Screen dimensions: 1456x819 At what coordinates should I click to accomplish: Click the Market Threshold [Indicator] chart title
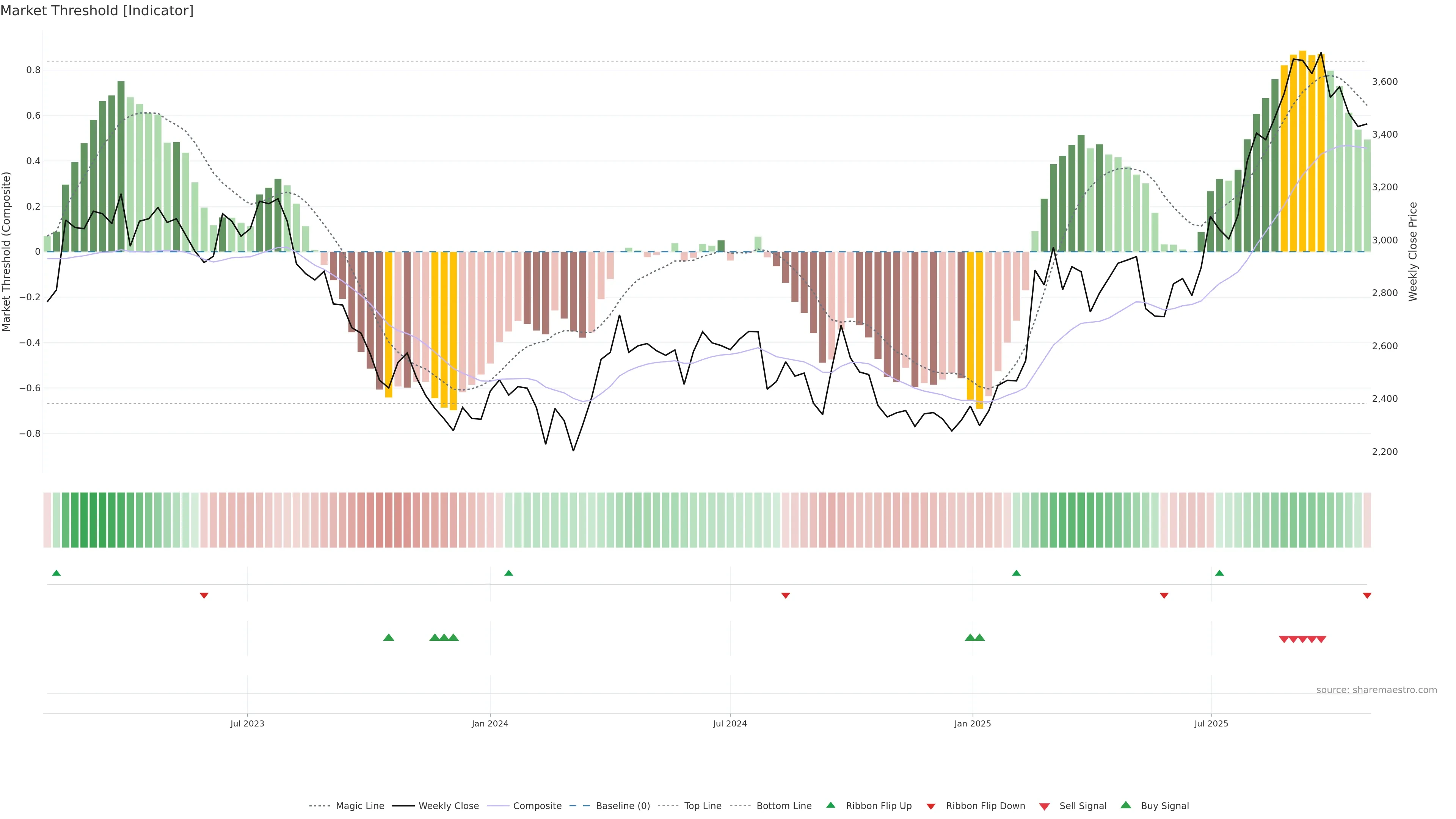tap(97, 11)
